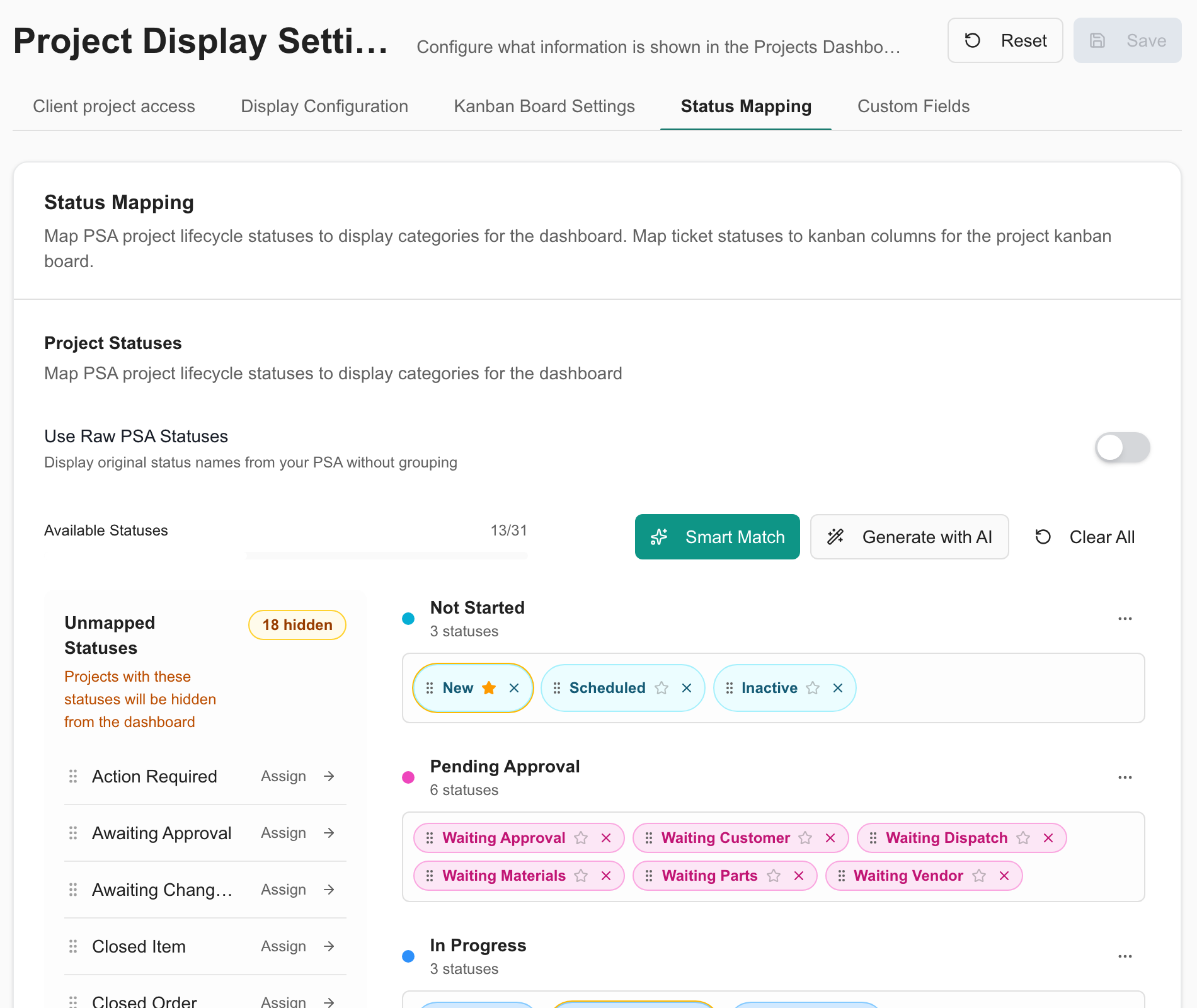Click the disabled Save button
Viewport: 1197px width, 1008px height.
pyautogui.click(x=1127, y=40)
